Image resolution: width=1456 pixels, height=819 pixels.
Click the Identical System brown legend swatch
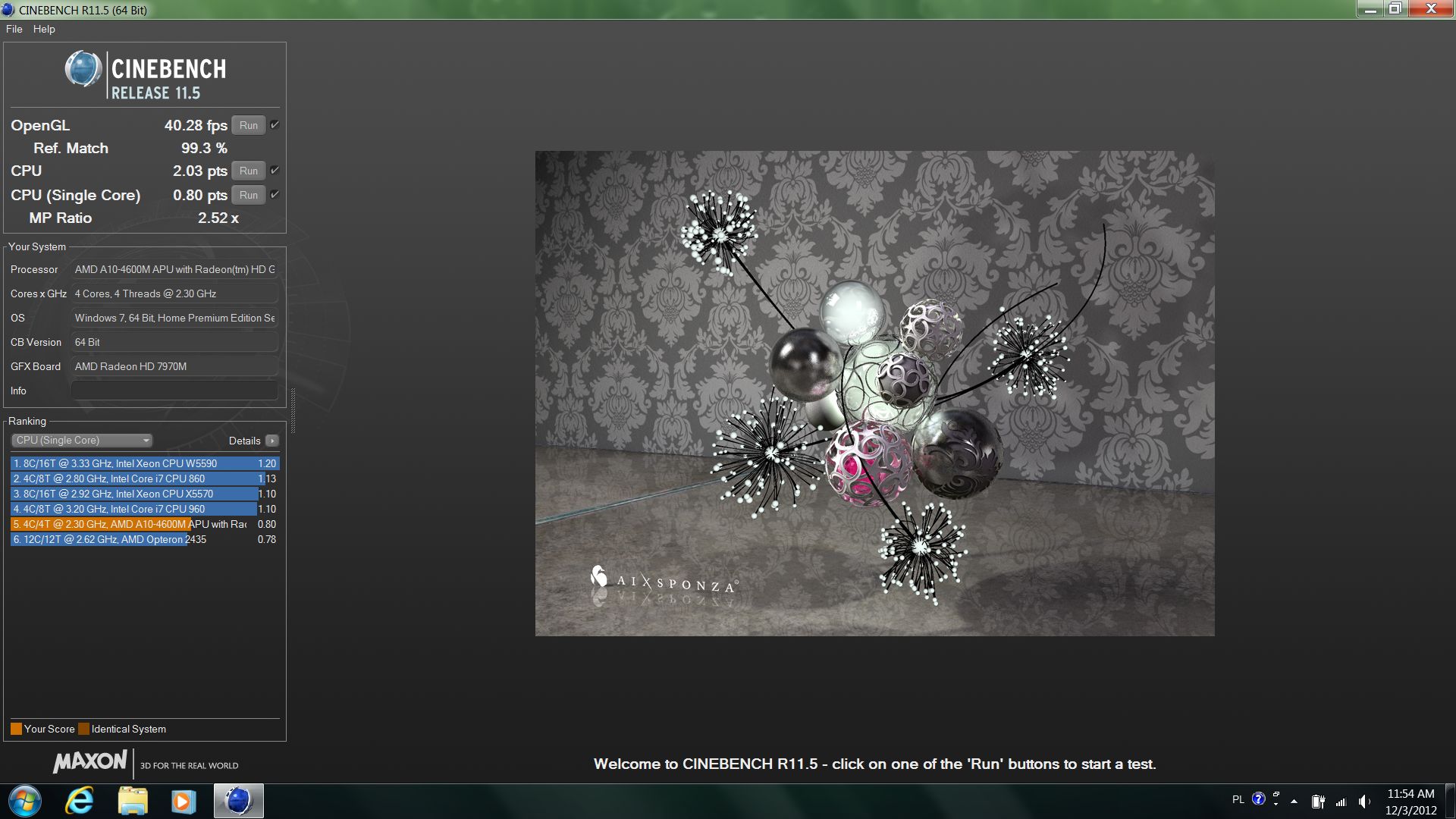pyautogui.click(x=83, y=729)
